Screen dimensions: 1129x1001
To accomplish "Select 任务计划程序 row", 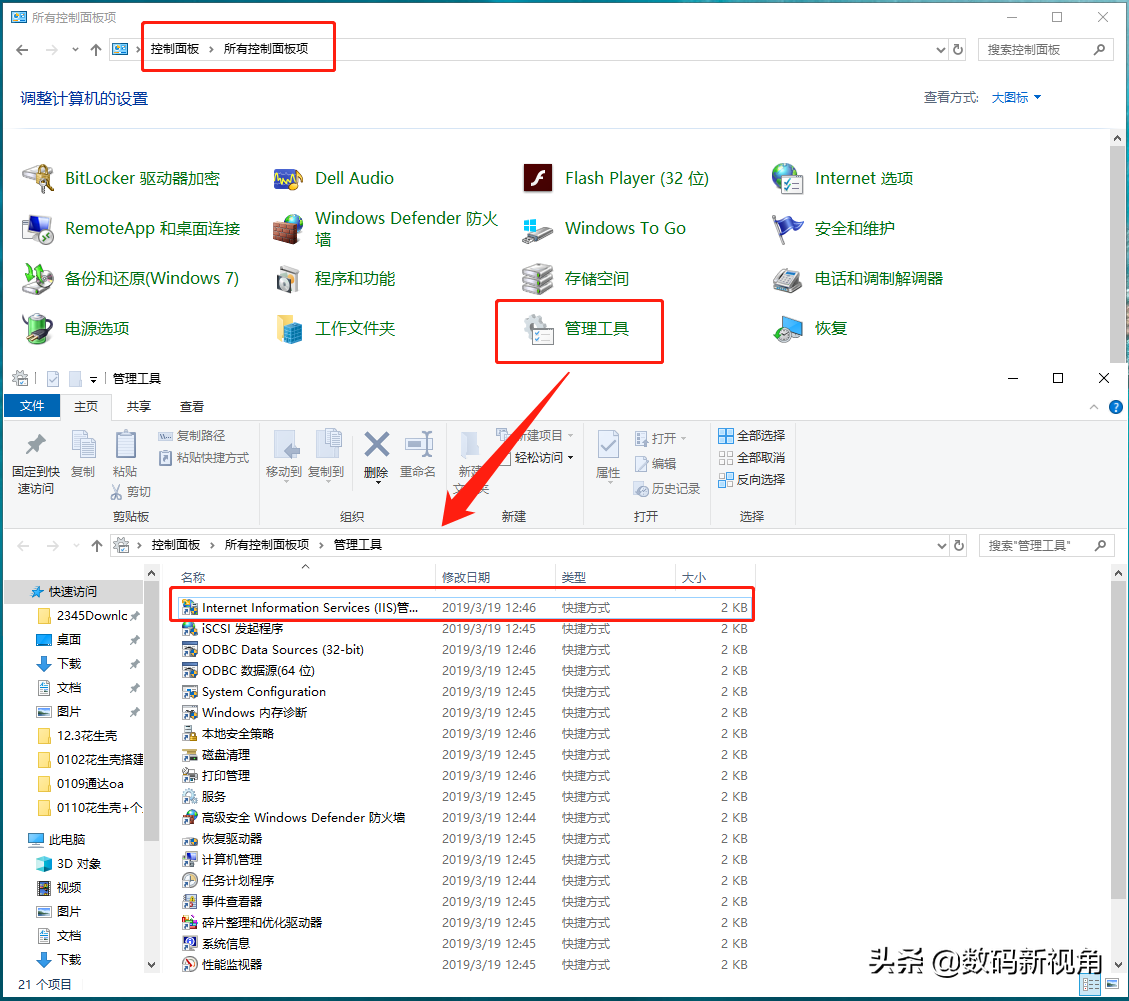I will pyautogui.click(x=462, y=881).
